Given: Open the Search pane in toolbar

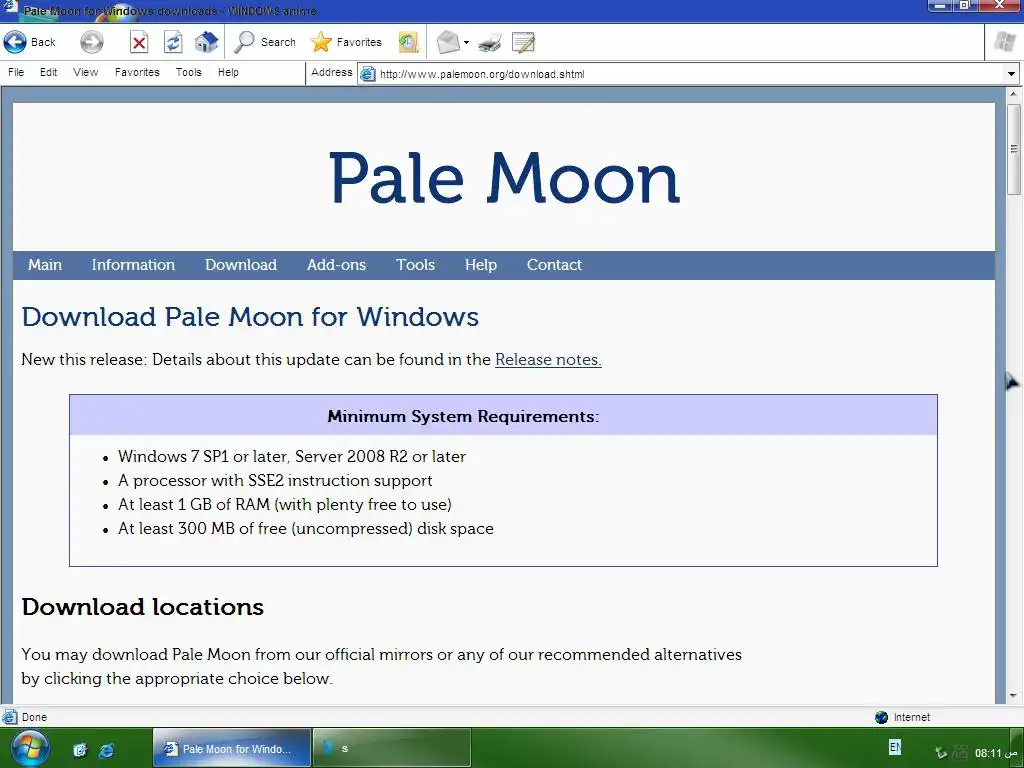Looking at the screenshot, I should pos(264,42).
